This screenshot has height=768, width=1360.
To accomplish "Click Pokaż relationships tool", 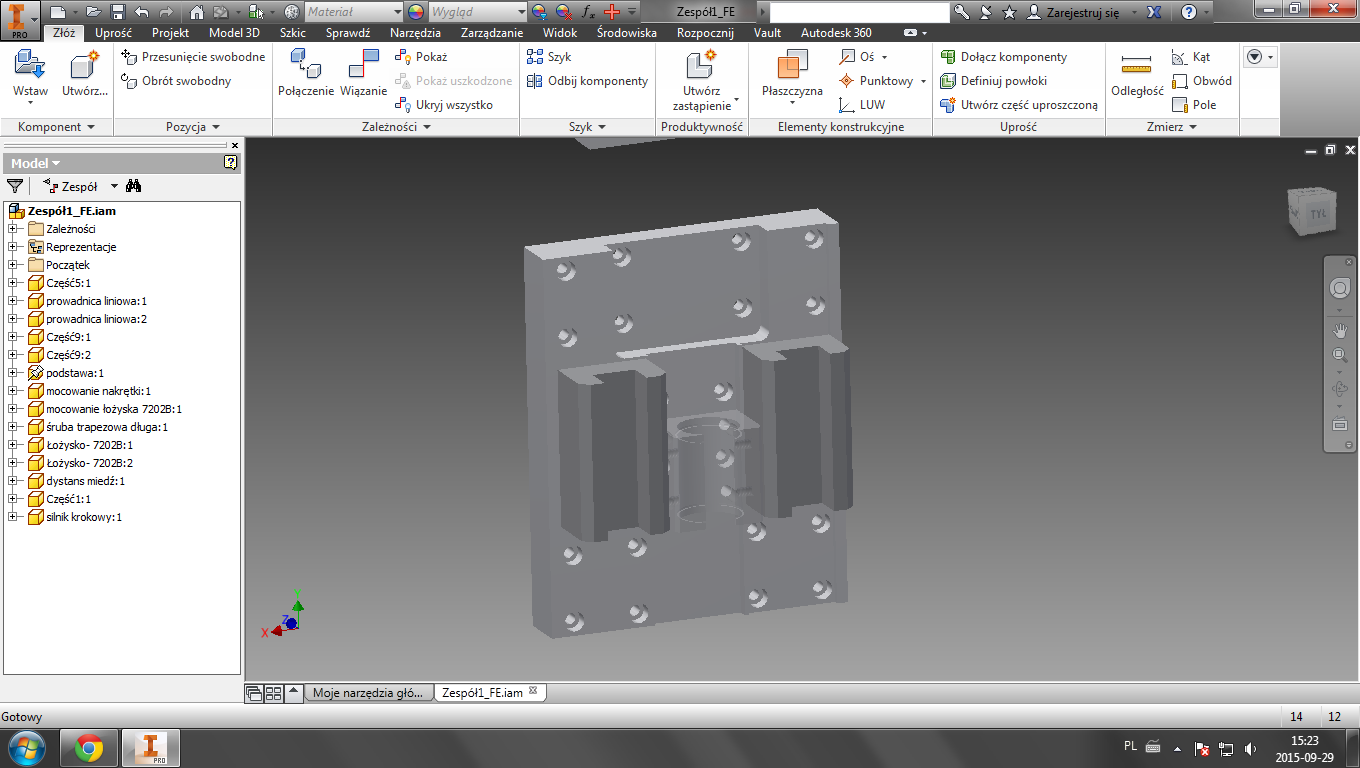I will [421, 57].
